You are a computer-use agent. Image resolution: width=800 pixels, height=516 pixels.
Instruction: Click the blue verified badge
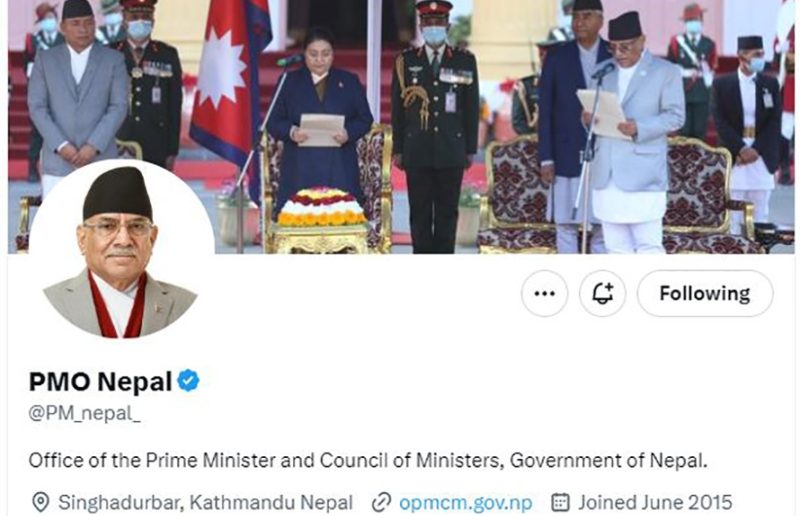[x=188, y=381]
